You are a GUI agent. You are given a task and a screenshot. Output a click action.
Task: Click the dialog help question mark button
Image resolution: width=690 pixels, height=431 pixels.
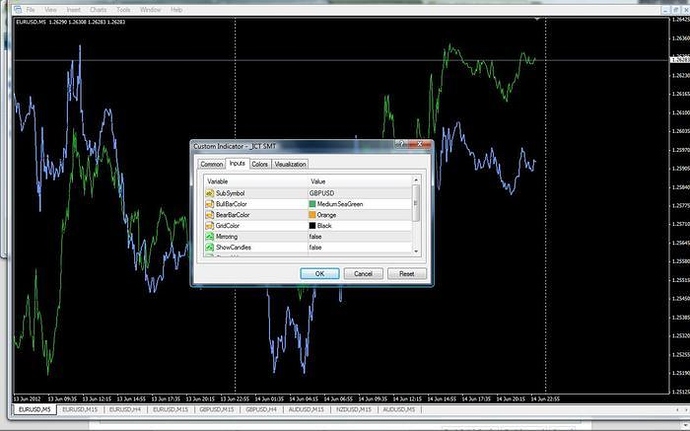(x=400, y=144)
